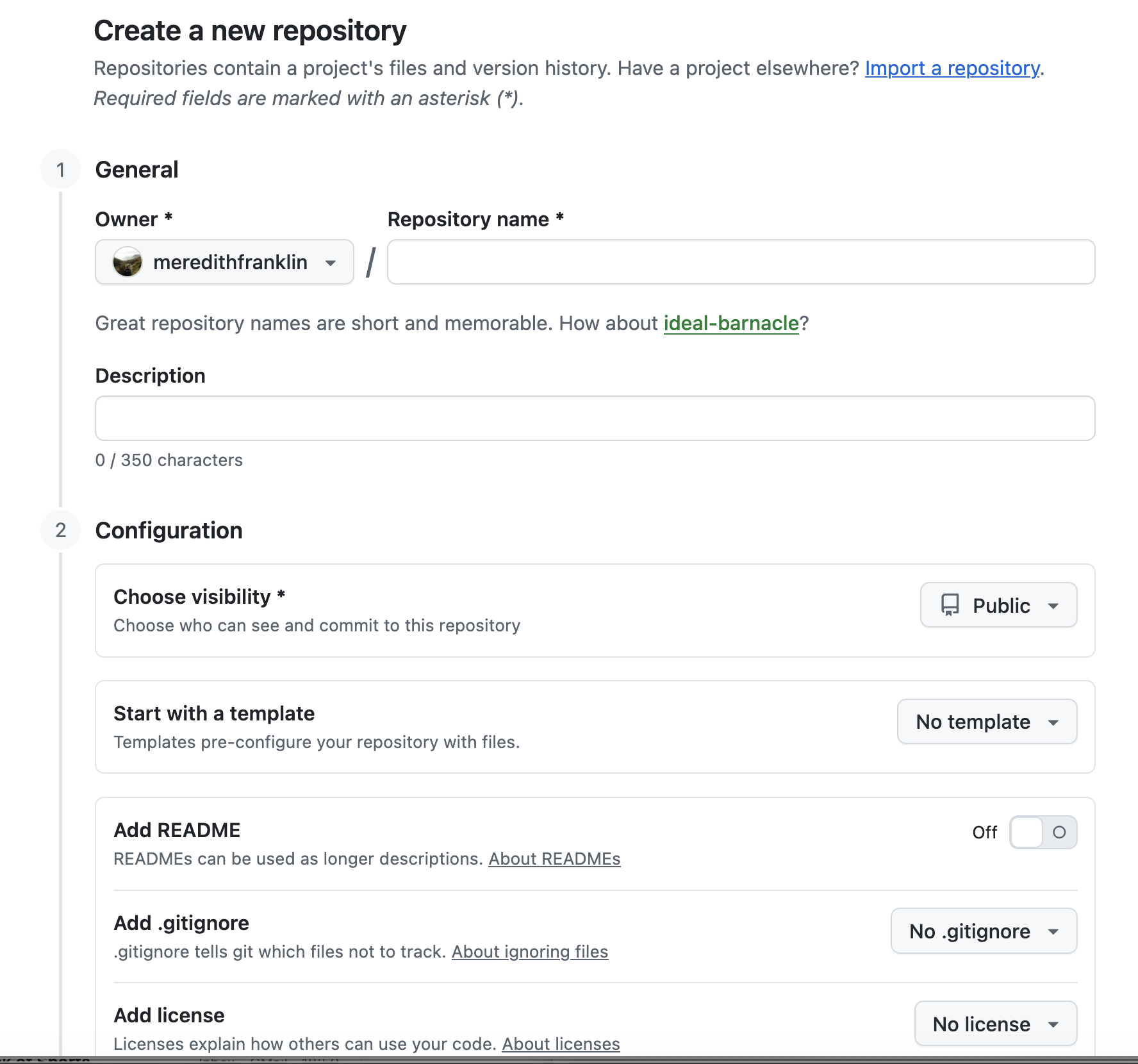Open the About ignoring files link
The image size is (1138, 1064).
[x=530, y=952]
